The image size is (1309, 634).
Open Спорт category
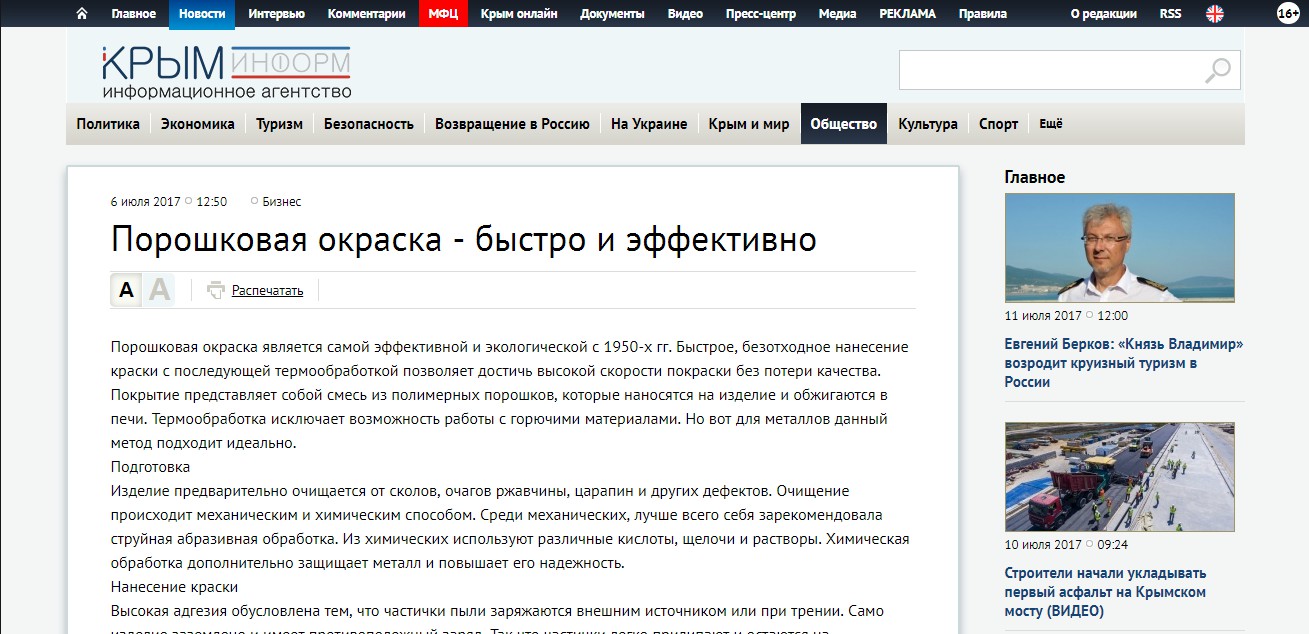998,124
